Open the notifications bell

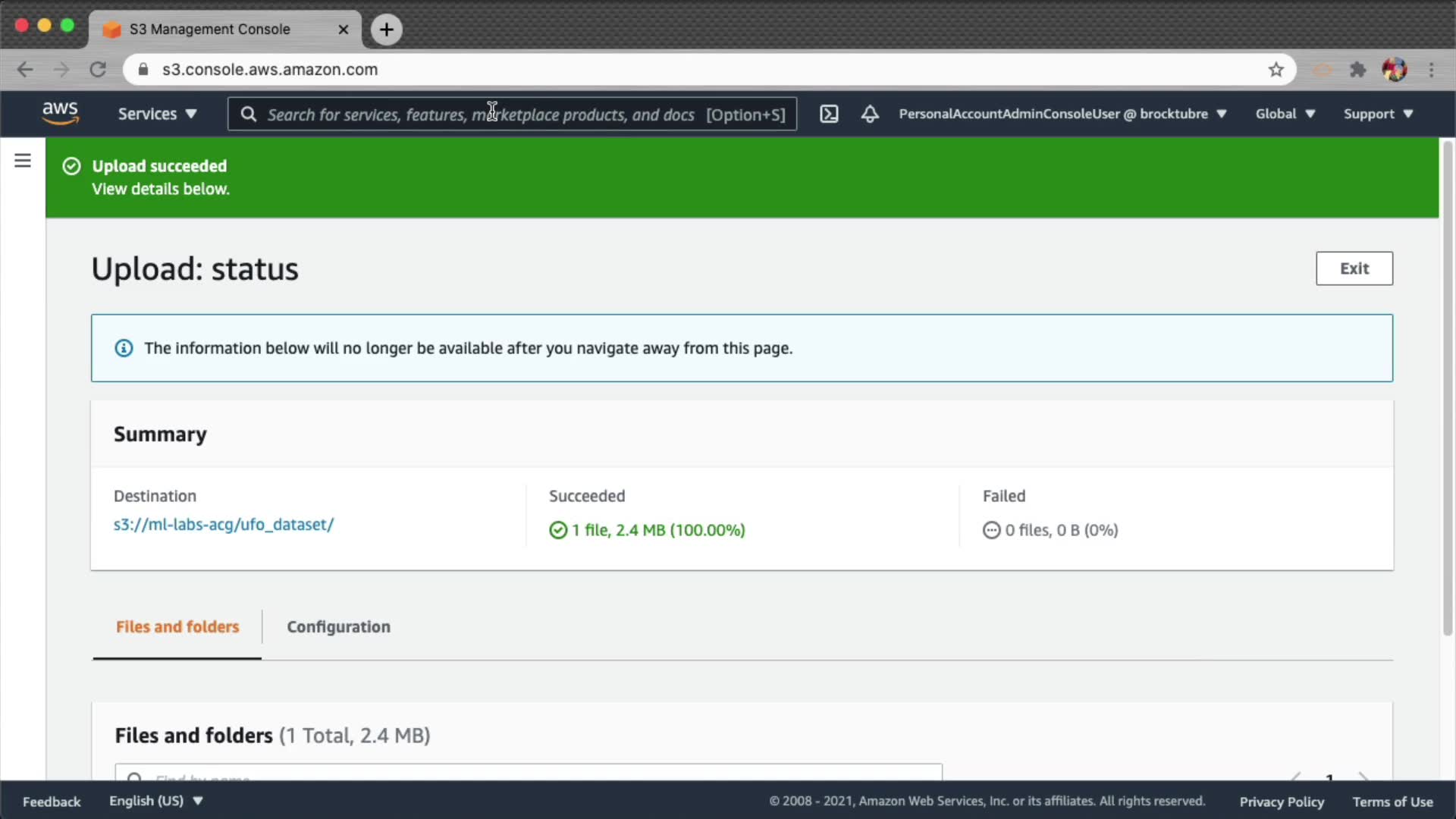tap(870, 114)
